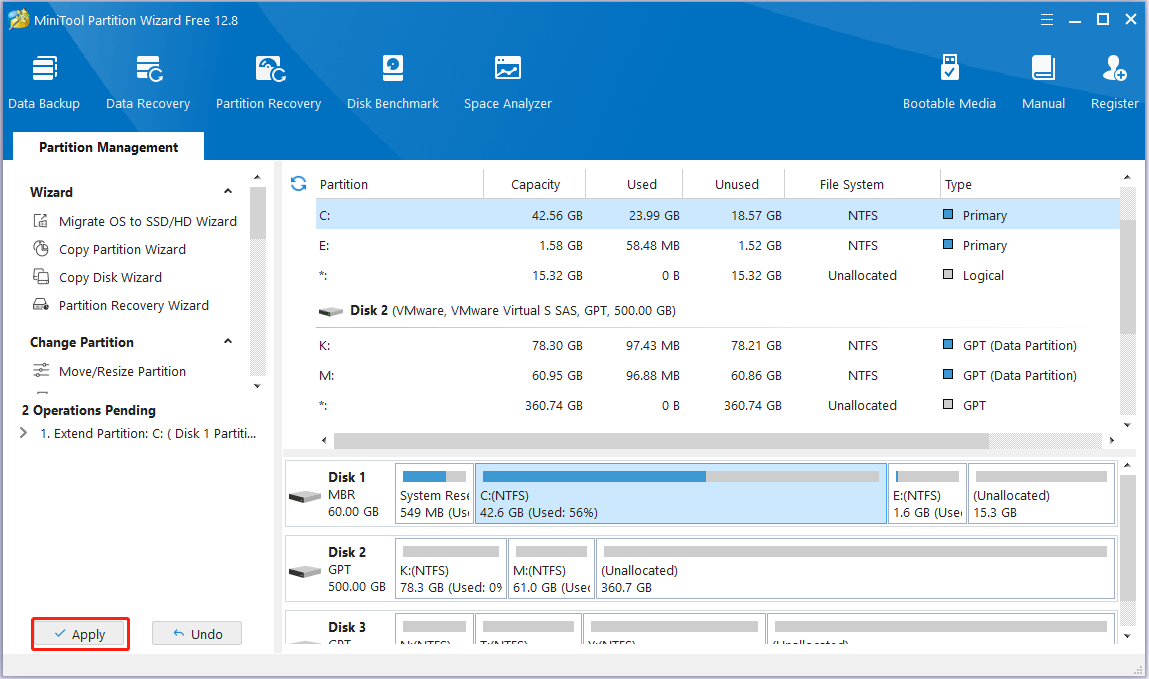Click the M:(NTFS) block on Disk 2
Screen dimensions: 1149x679
pyautogui.click(x=551, y=568)
